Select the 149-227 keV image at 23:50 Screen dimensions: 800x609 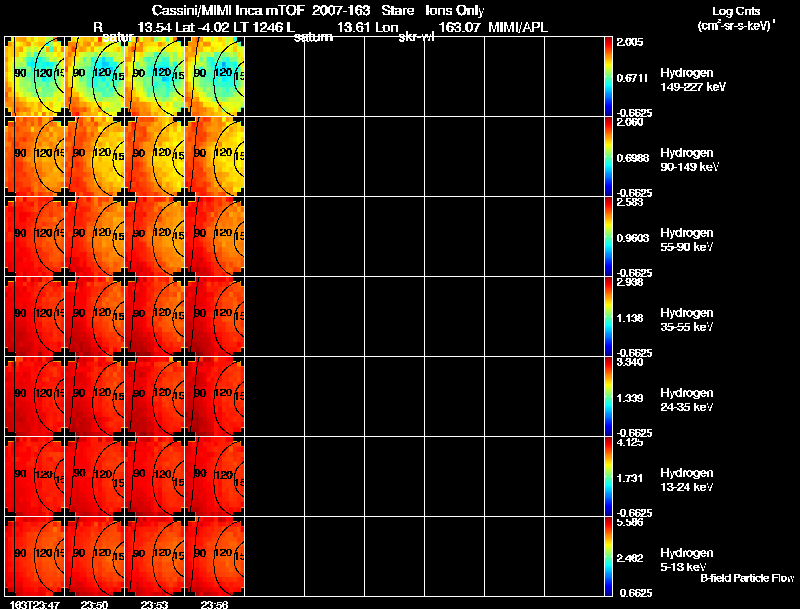click(95, 77)
